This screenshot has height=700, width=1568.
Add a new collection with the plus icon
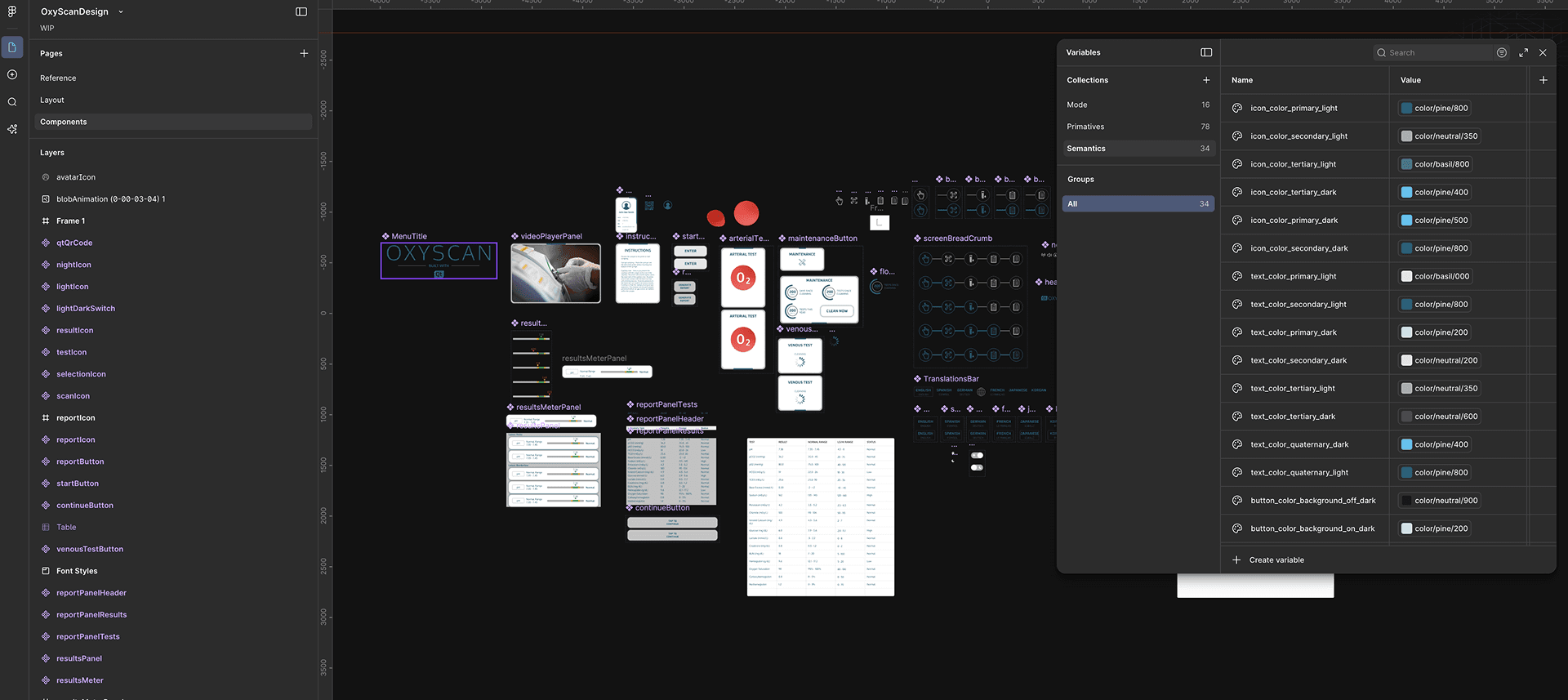click(1206, 80)
